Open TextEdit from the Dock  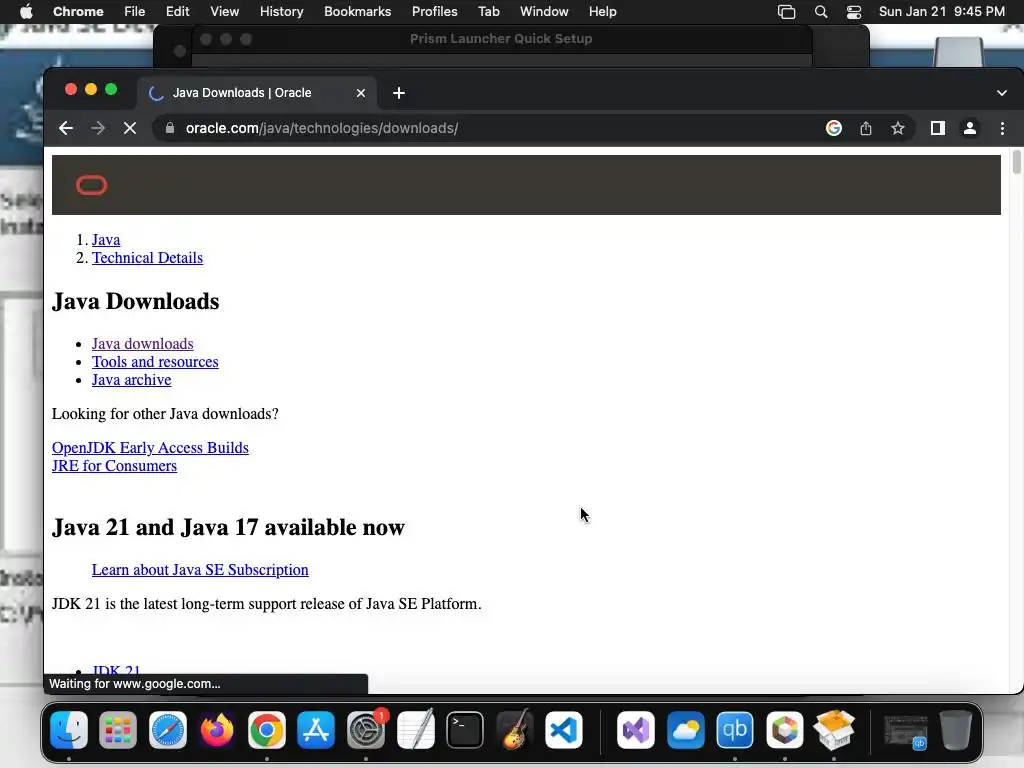[x=415, y=729]
